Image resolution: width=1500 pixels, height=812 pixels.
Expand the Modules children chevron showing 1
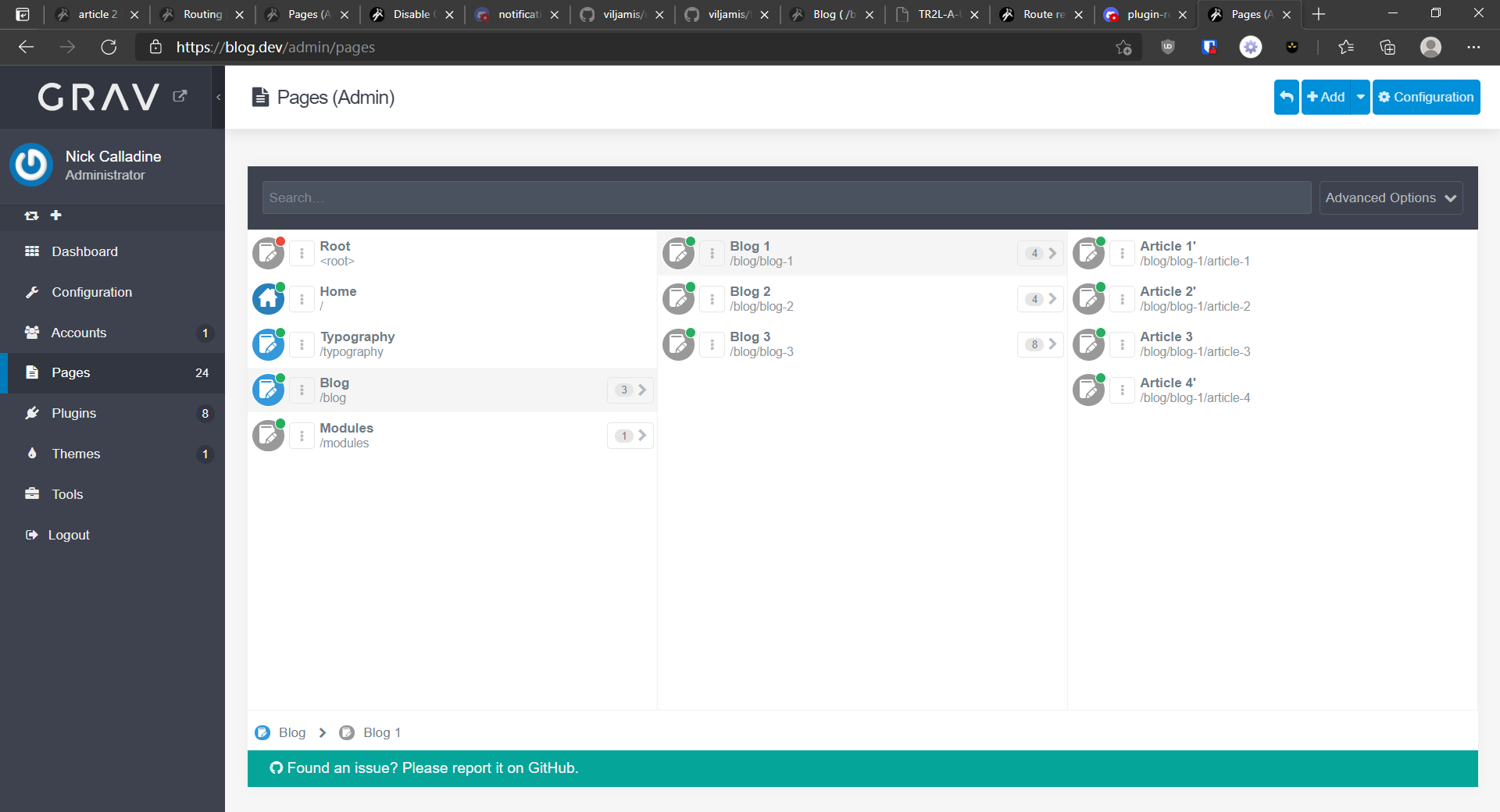pos(630,436)
